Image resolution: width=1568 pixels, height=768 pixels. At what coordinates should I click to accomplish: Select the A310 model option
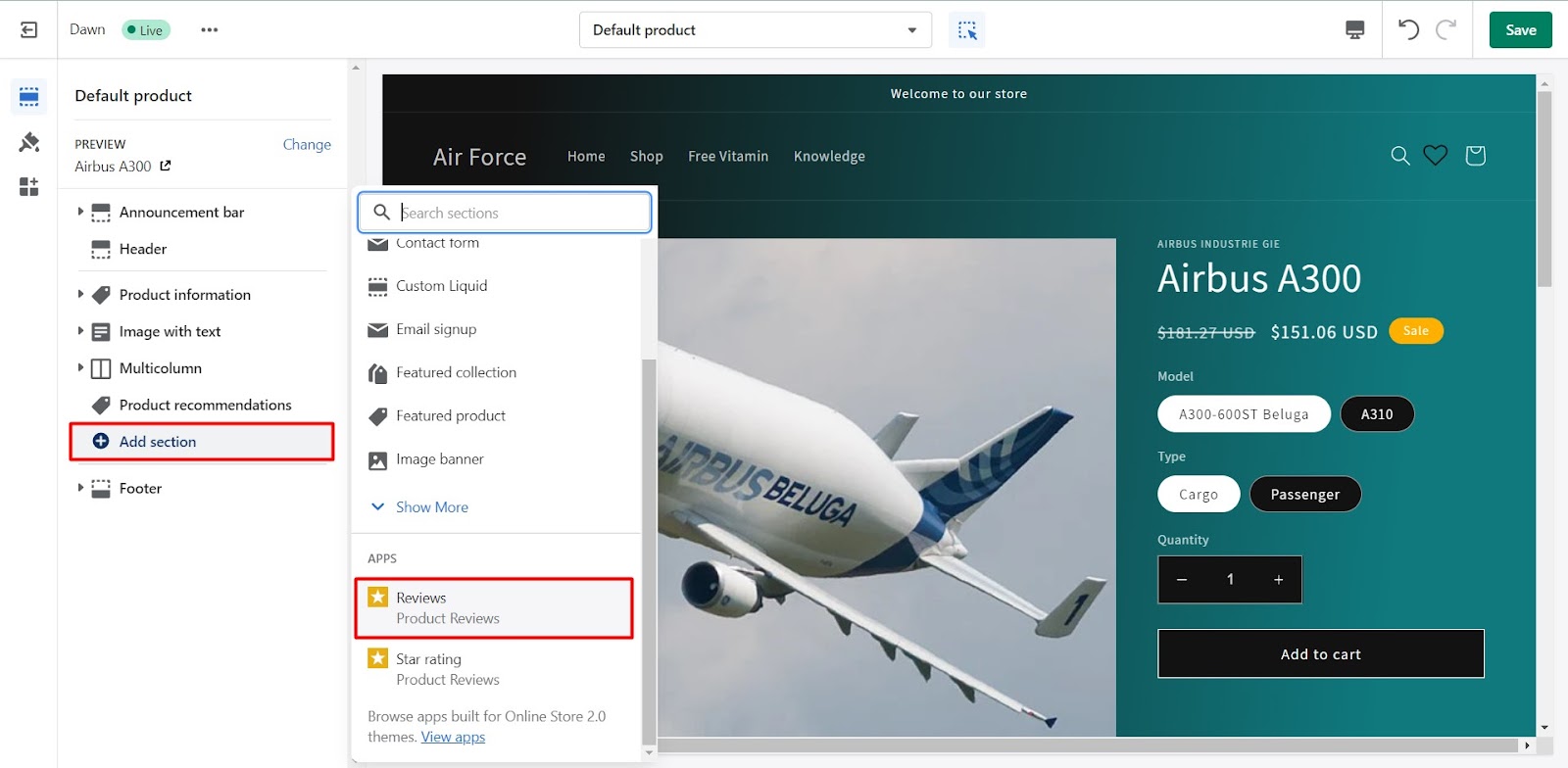1377,414
